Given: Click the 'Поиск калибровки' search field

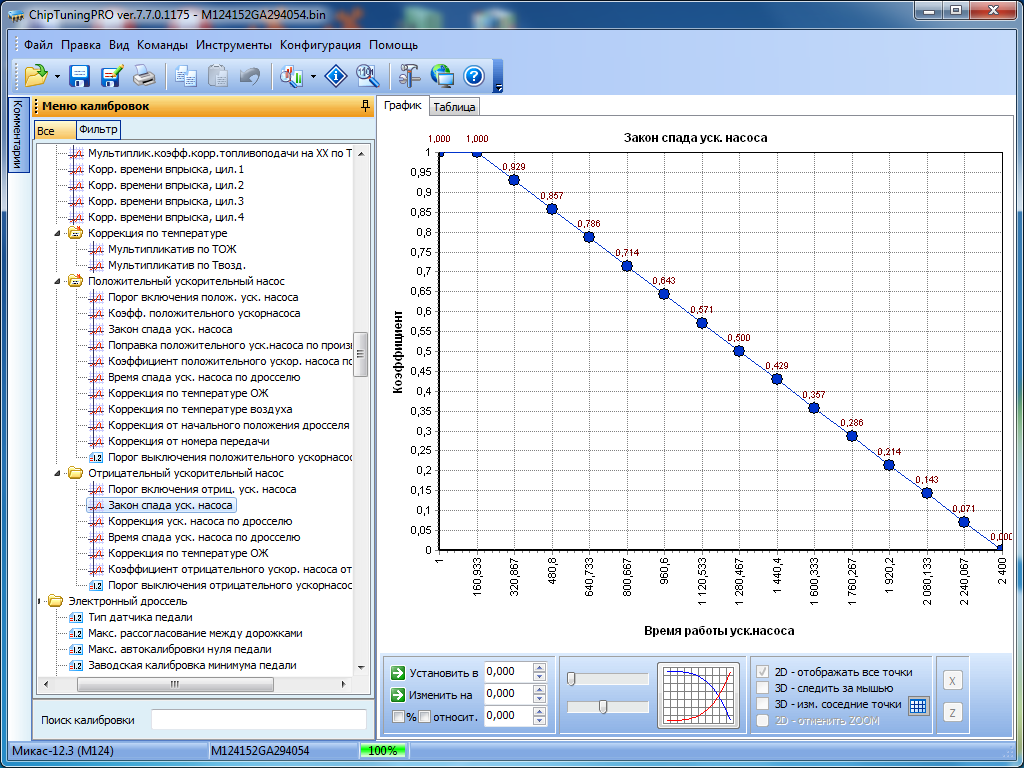Looking at the screenshot, I should [258, 720].
